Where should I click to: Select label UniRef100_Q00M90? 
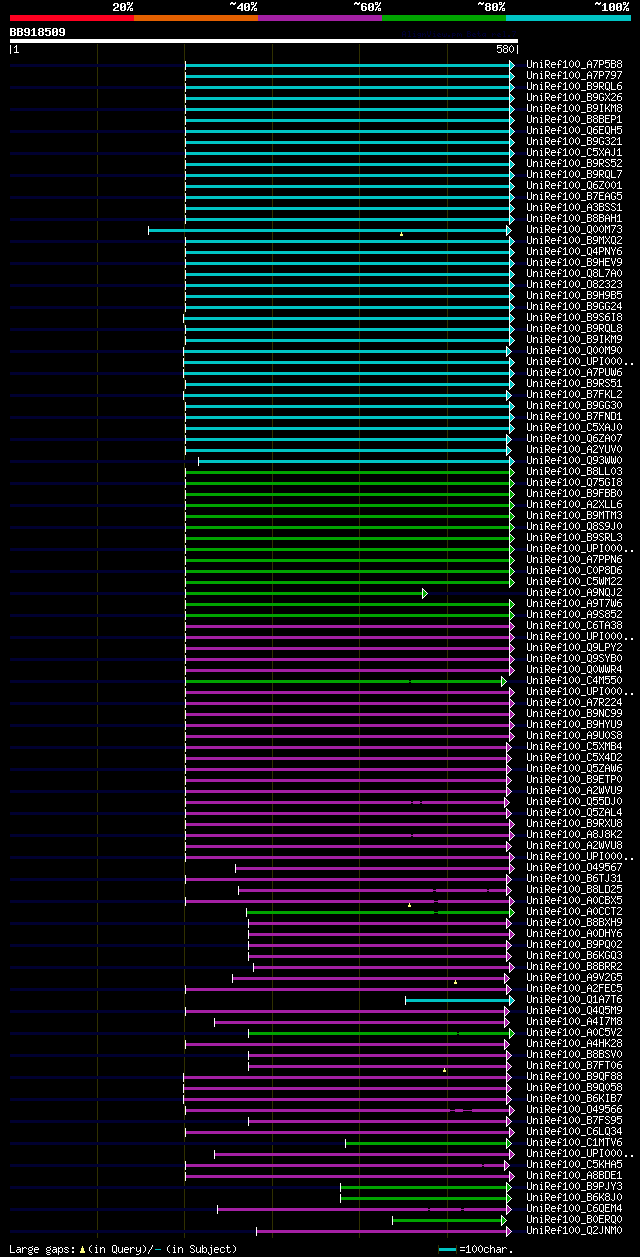(574, 350)
